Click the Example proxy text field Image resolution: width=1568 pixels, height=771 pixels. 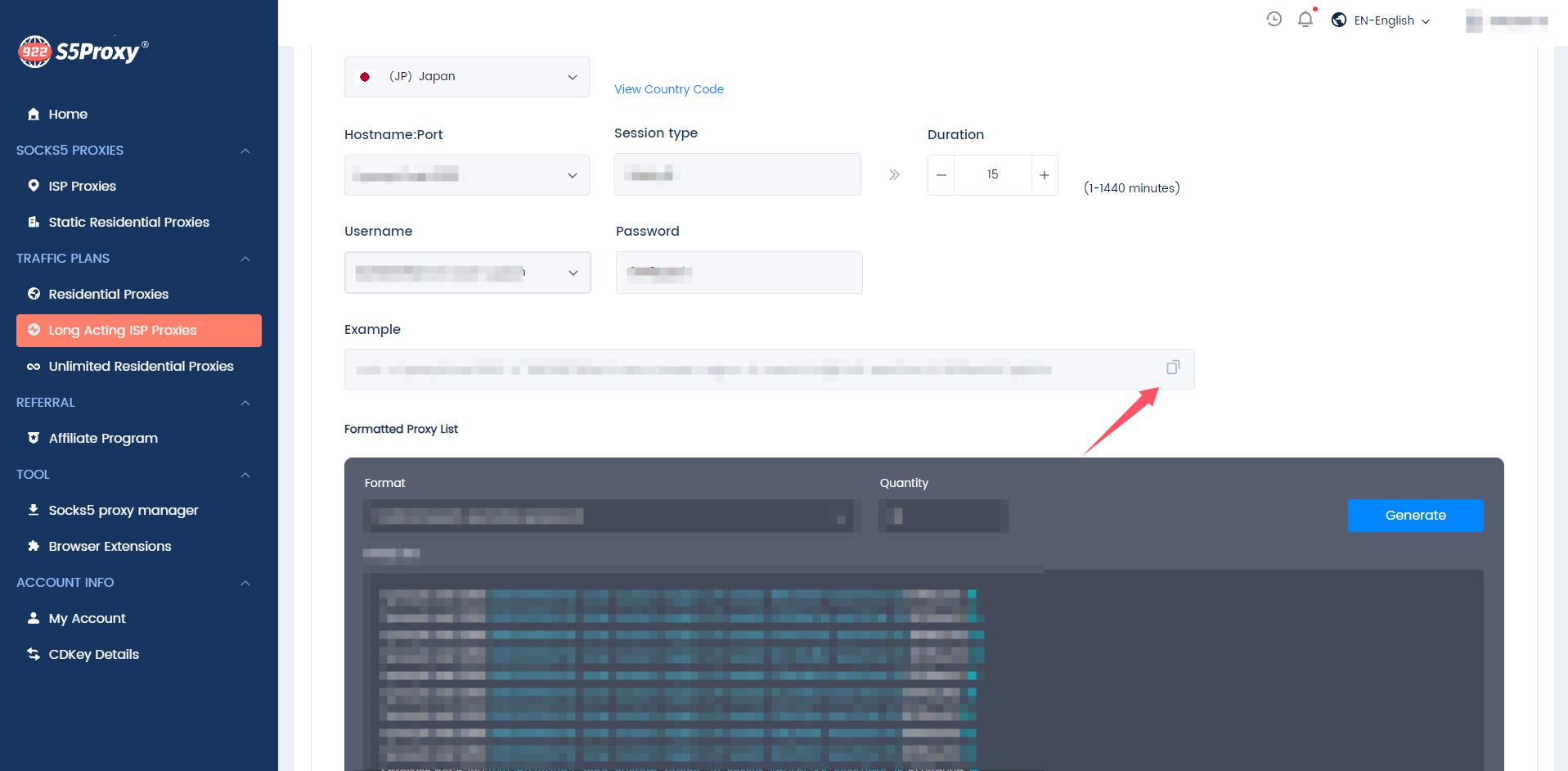click(x=769, y=369)
